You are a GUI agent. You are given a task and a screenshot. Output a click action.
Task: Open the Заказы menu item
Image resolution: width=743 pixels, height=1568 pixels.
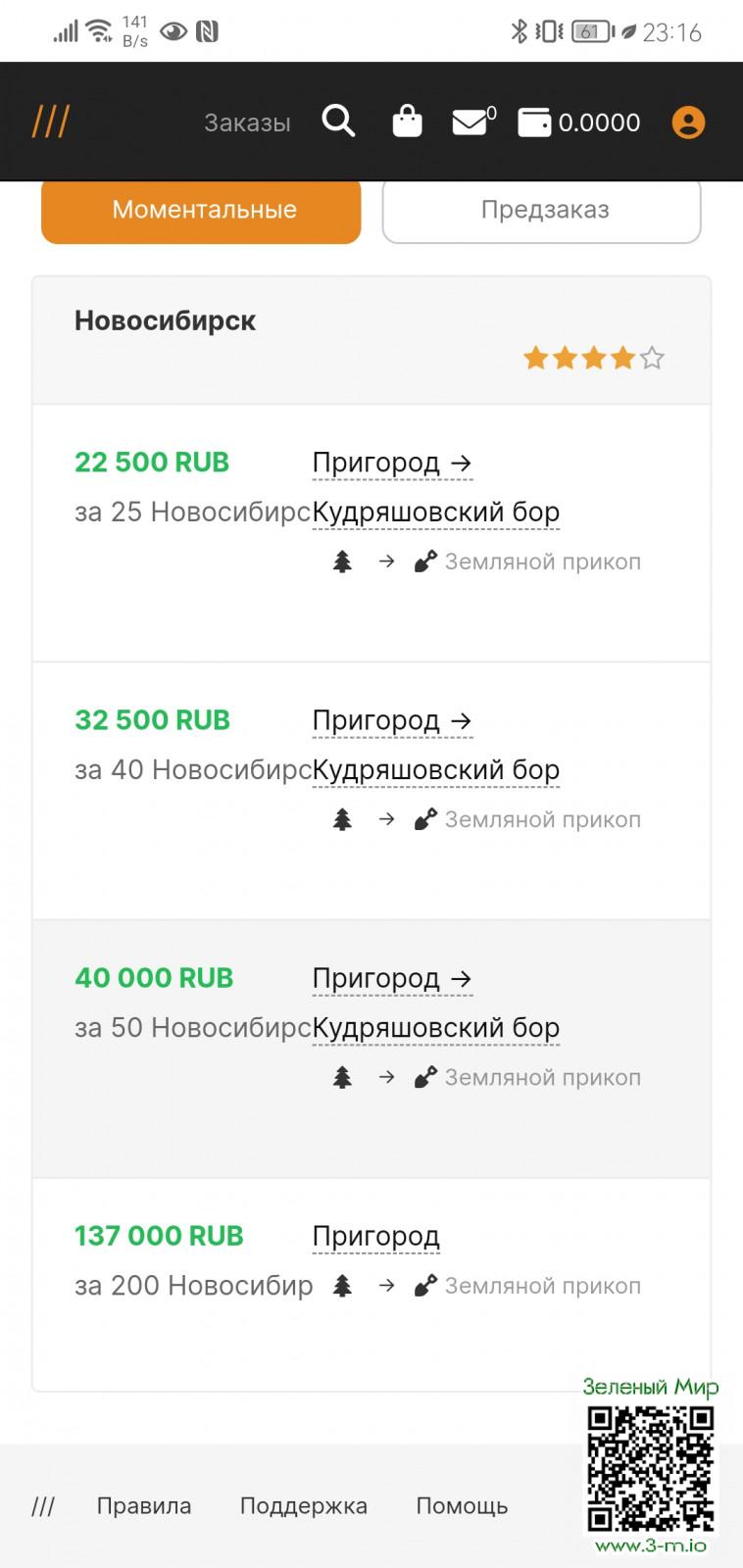[x=247, y=122]
